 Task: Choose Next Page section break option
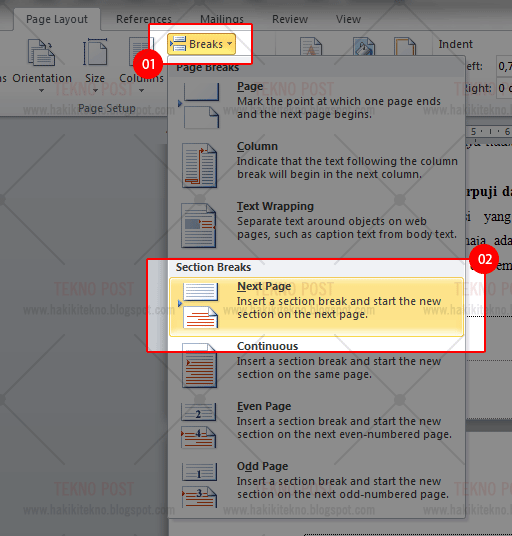pos(316,307)
